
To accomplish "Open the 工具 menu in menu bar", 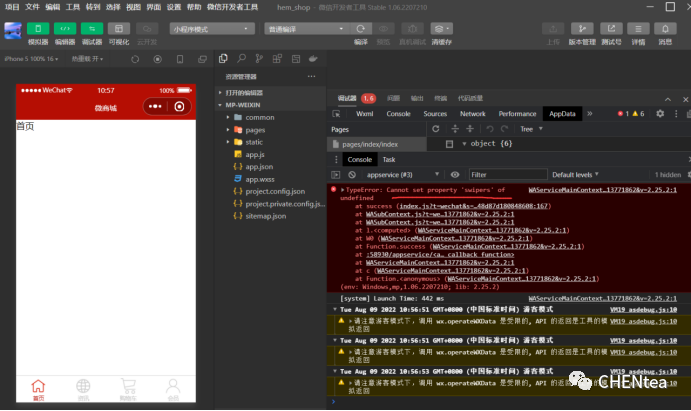I will (73, 6).
